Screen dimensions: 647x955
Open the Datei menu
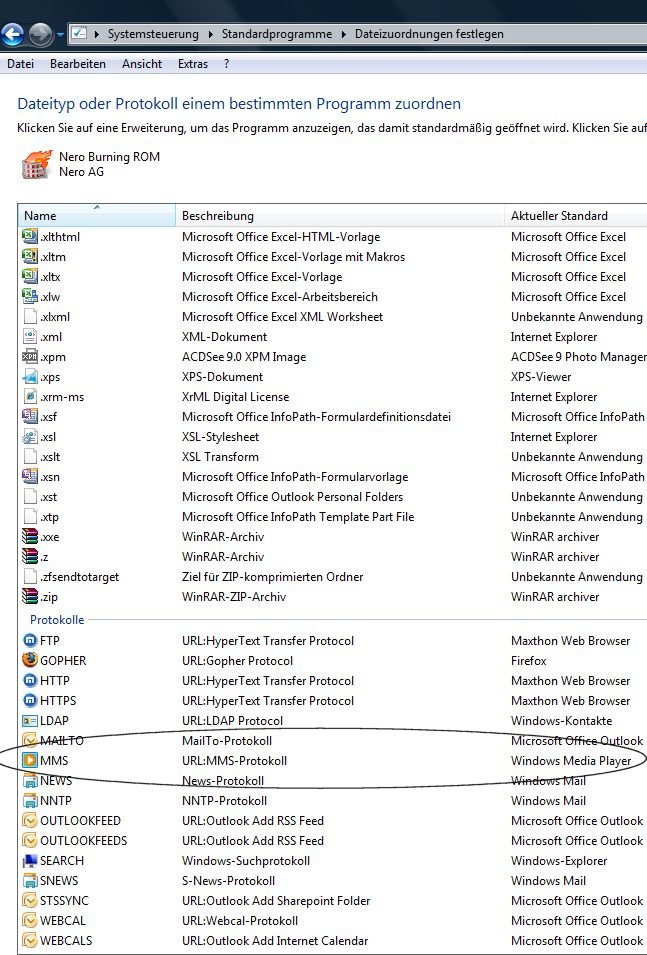pos(20,64)
